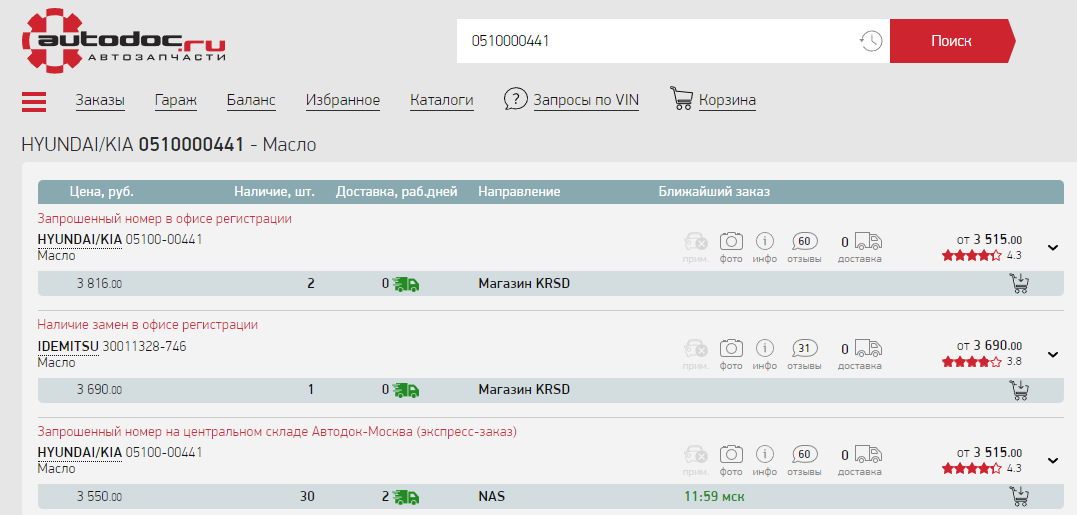Open Каталоги menu item

[x=442, y=101]
